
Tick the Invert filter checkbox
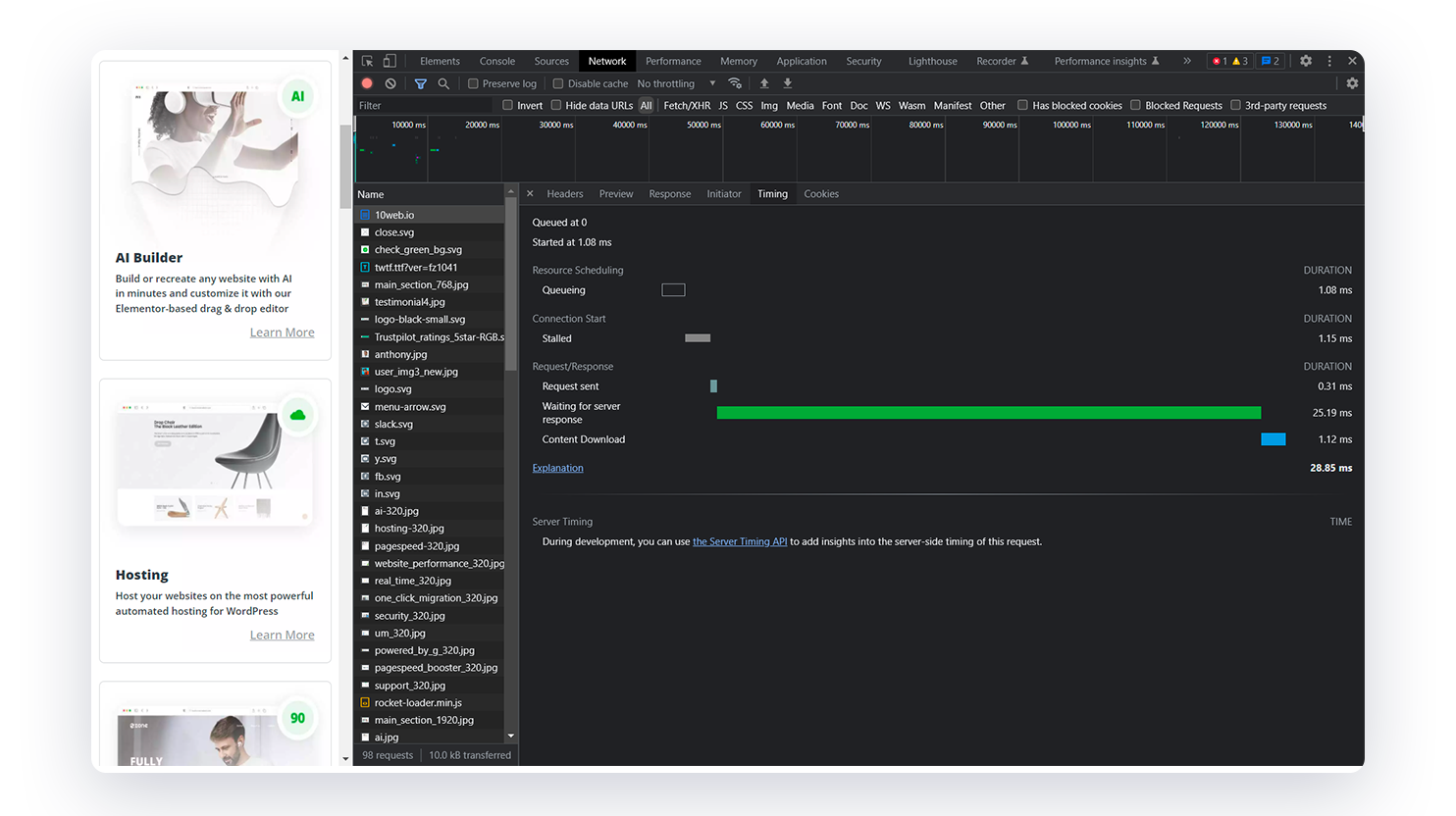(x=508, y=106)
